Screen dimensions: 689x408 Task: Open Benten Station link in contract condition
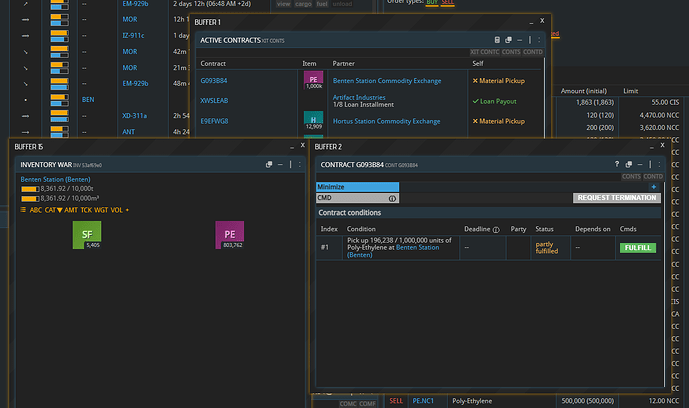(393, 251)
